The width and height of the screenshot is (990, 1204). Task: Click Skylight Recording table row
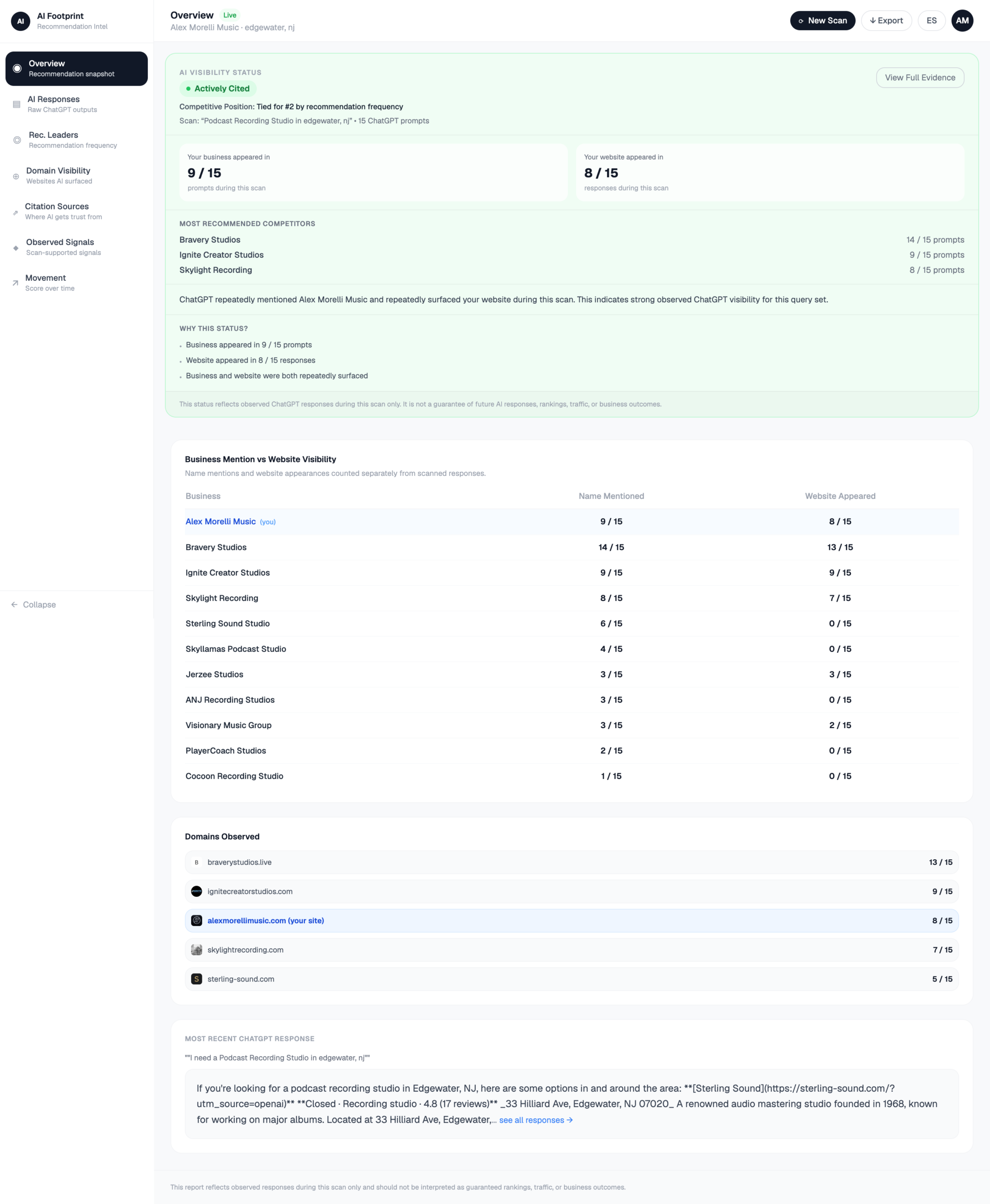pos(571,598)
